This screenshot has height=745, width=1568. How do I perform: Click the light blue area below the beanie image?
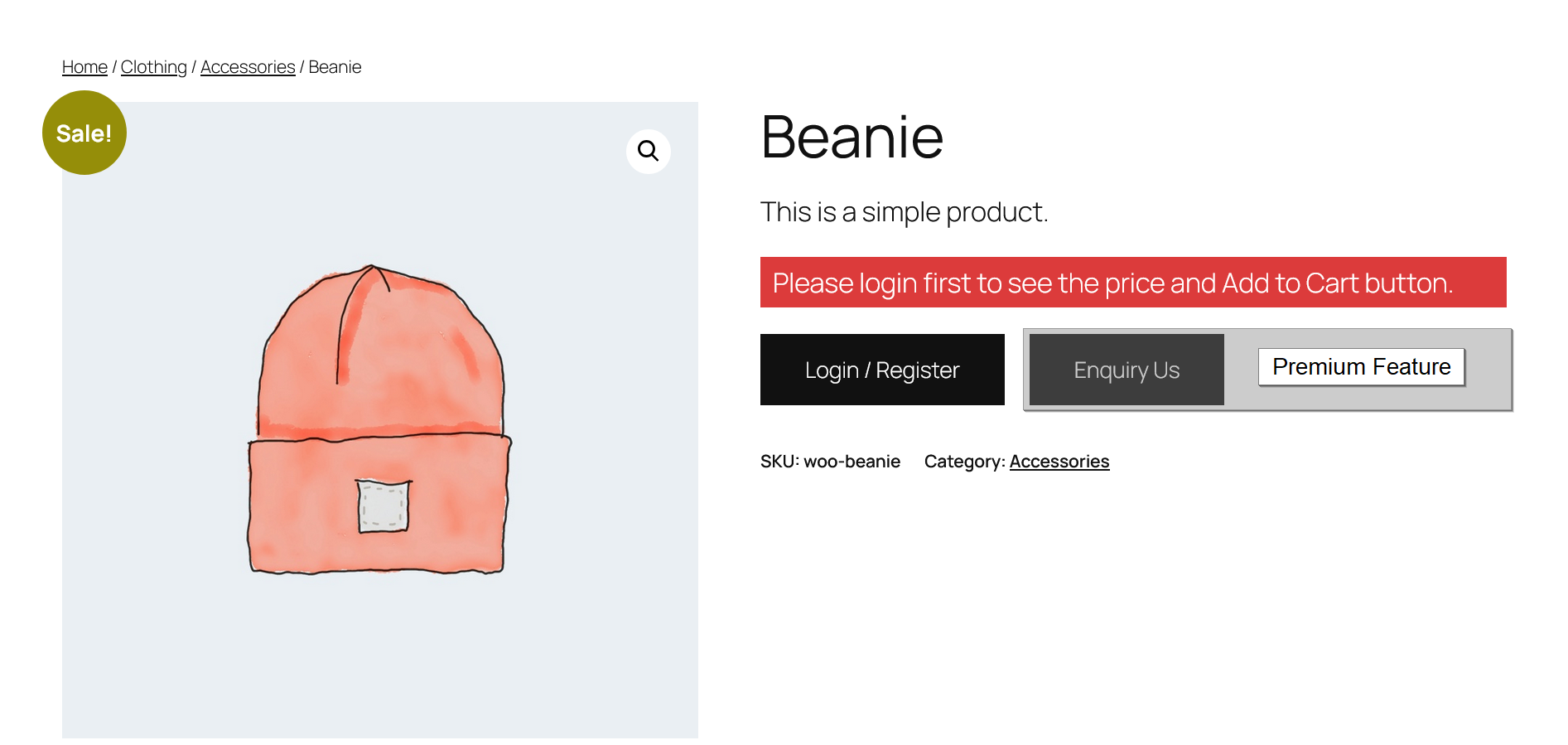[x=380, y=655]
